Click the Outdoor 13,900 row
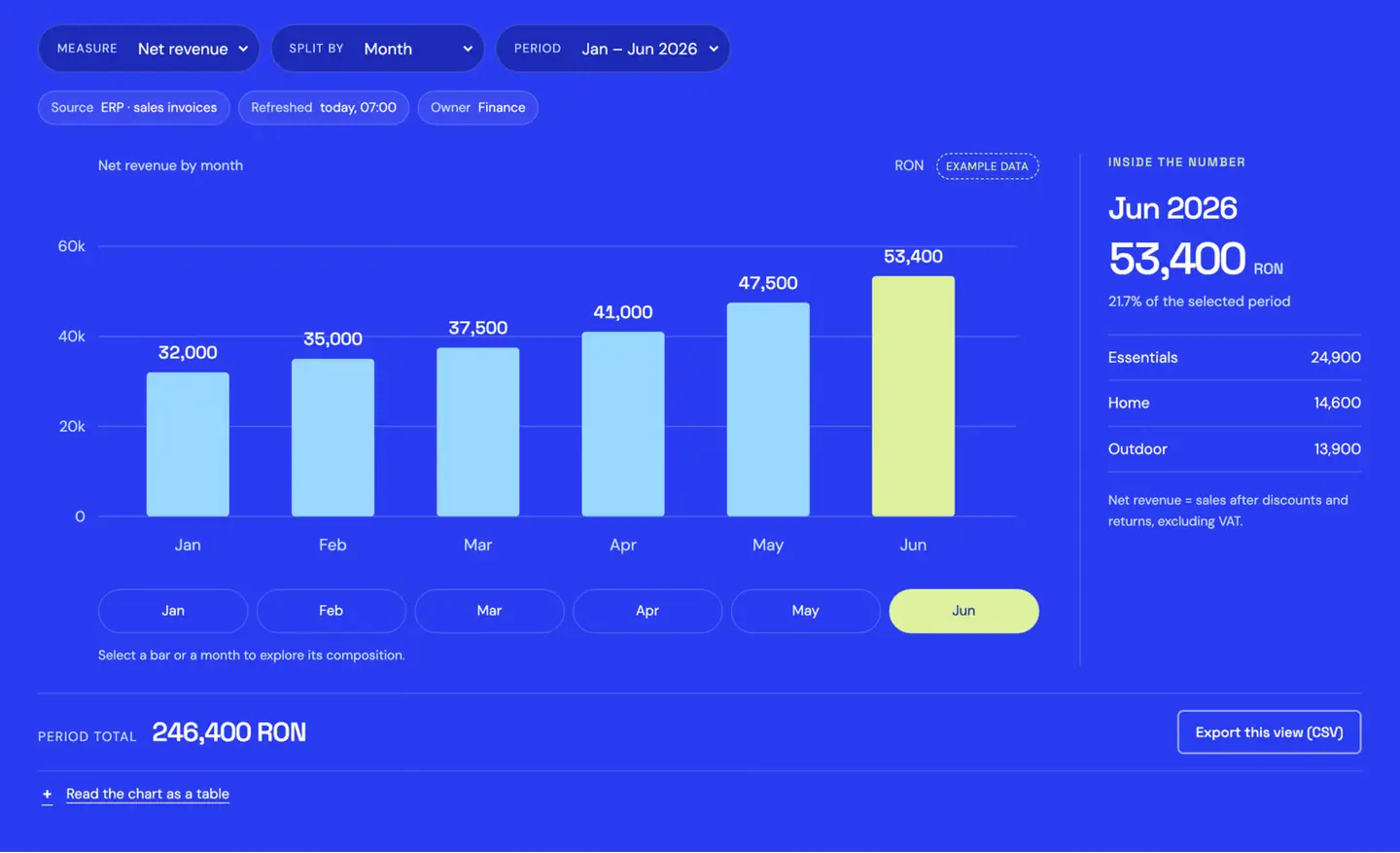 pos(1235,449)
